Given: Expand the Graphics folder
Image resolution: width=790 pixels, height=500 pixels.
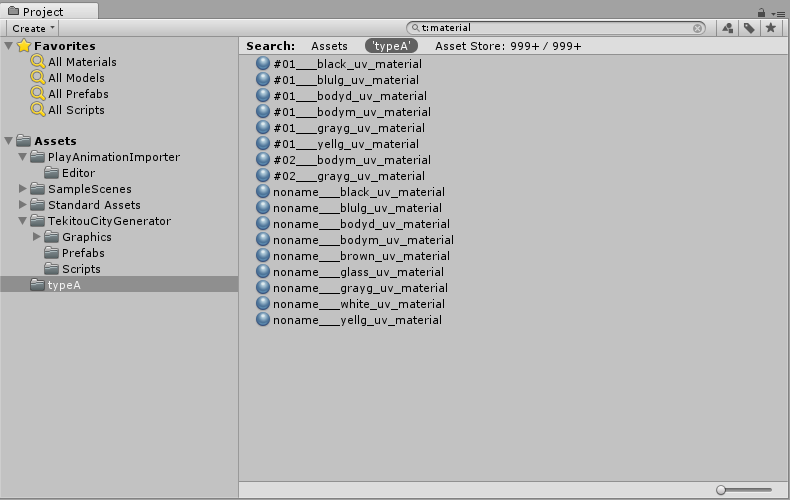Looking at the screenshot, I should tap(36, 236).
